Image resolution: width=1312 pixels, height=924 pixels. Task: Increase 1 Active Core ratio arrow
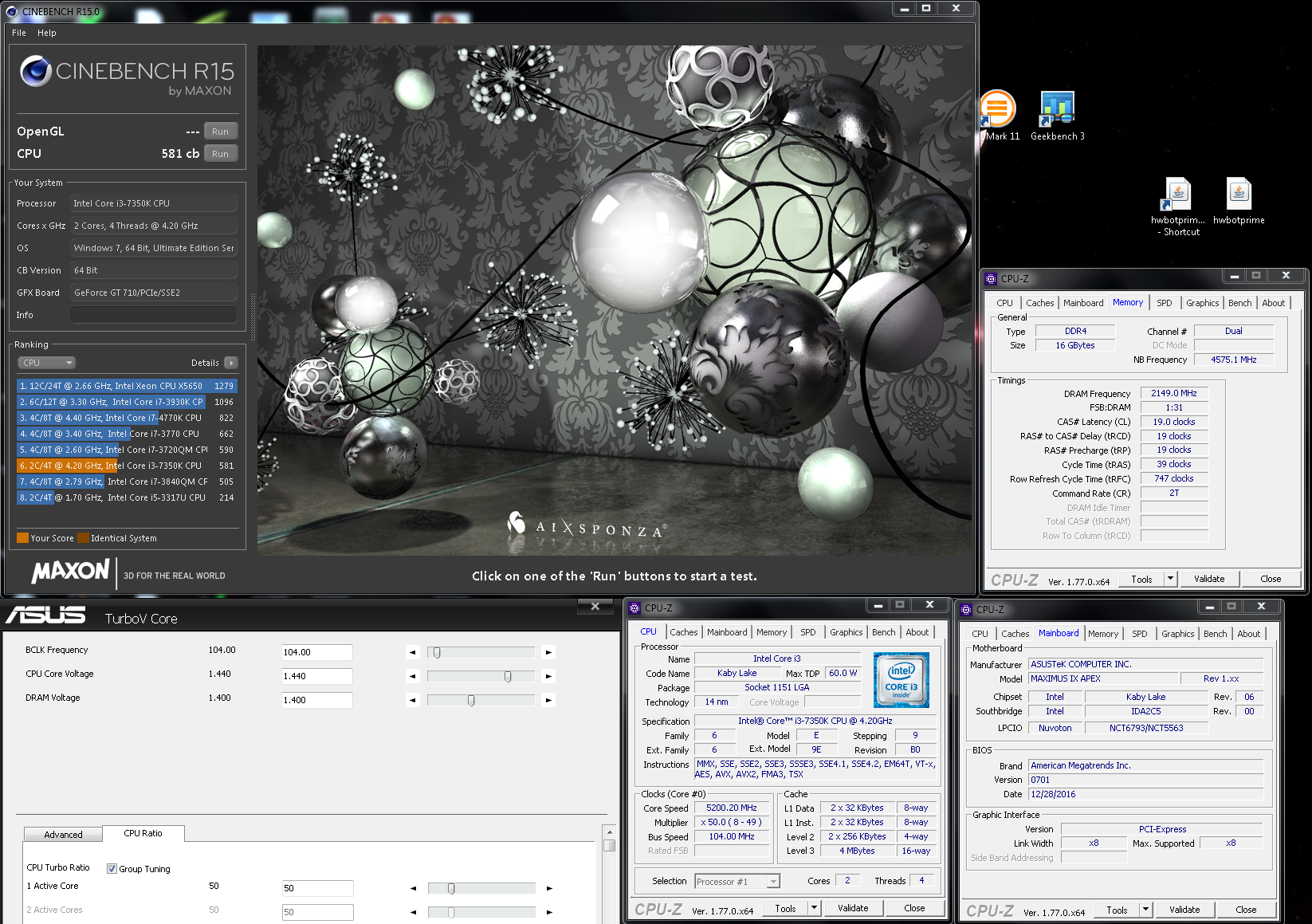tap(549, 888)
